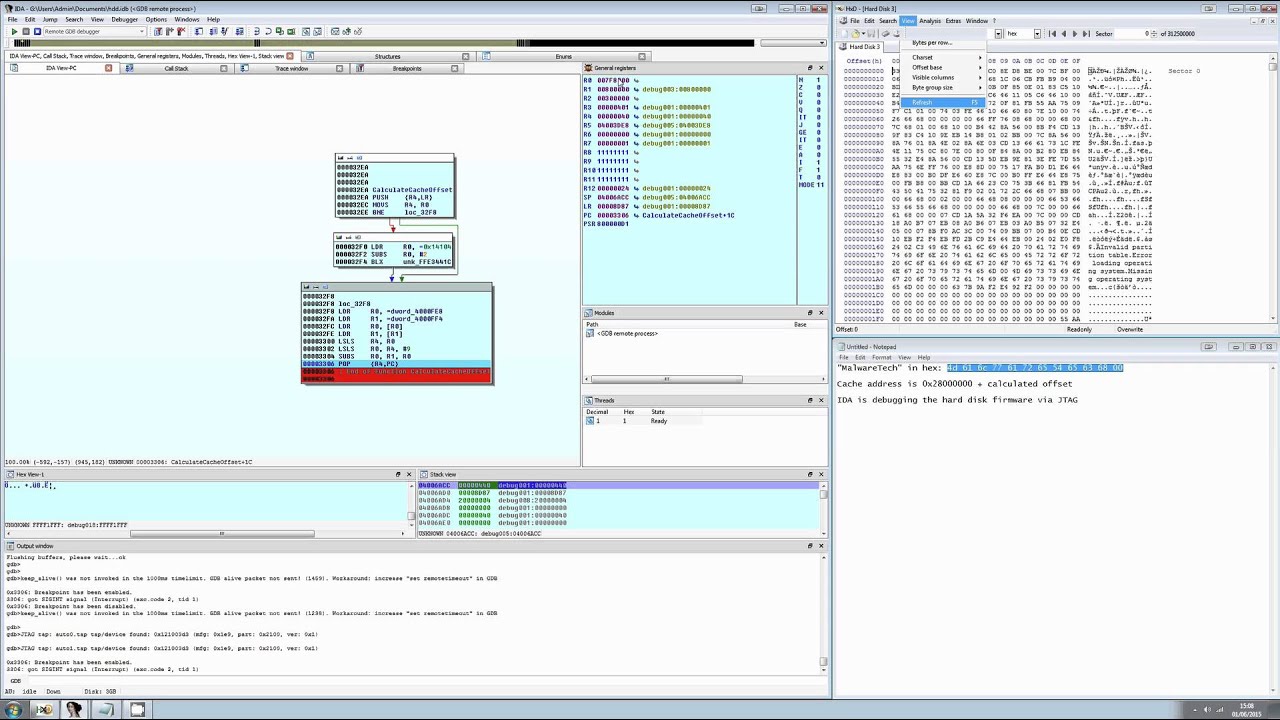1280x720 pixels.
Task: Go to previous sector in HxD
Action: click(1063, 34)
